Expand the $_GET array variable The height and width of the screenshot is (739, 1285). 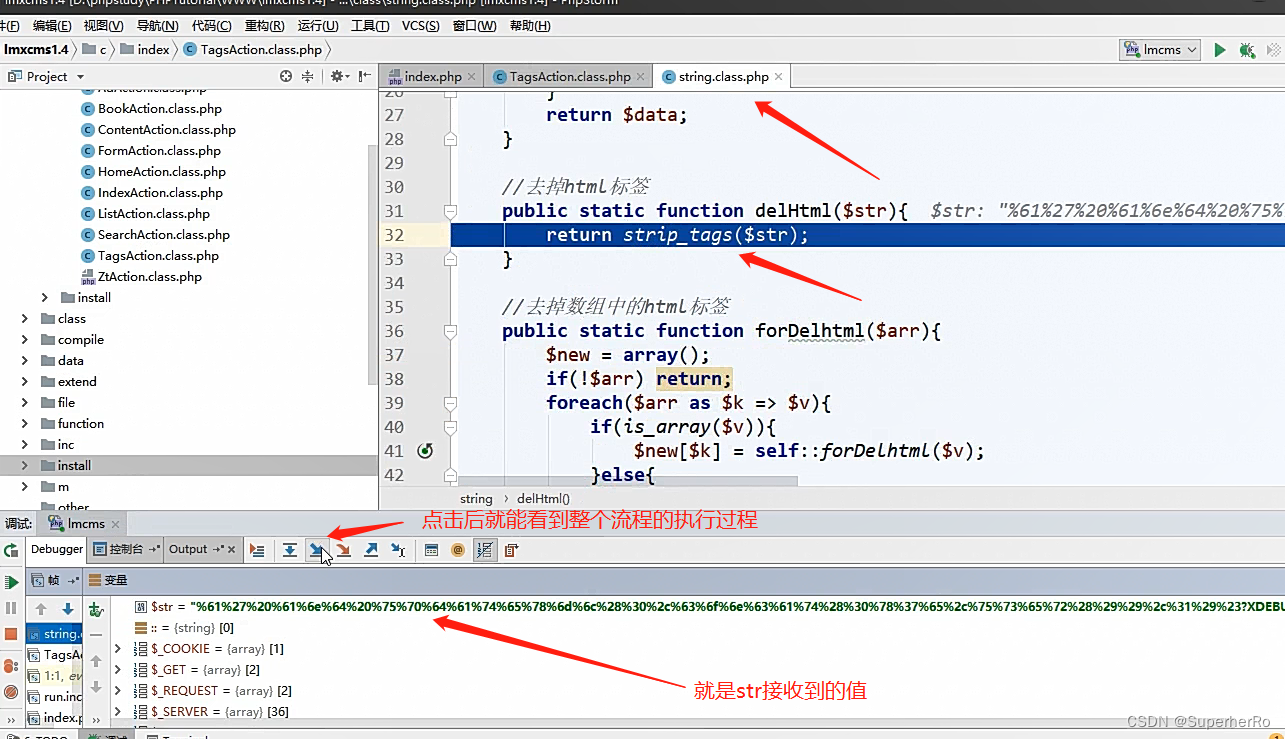(118, 670)
